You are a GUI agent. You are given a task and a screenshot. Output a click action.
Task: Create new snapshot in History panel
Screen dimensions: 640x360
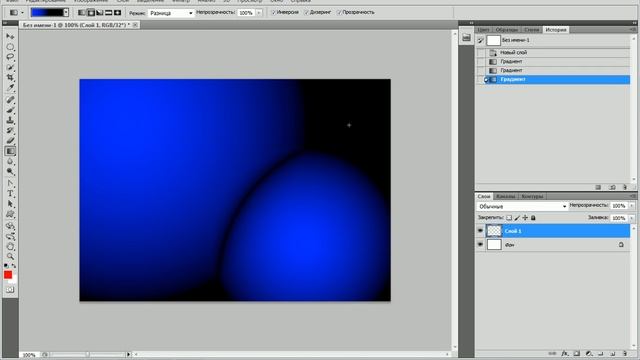[612, 187]
